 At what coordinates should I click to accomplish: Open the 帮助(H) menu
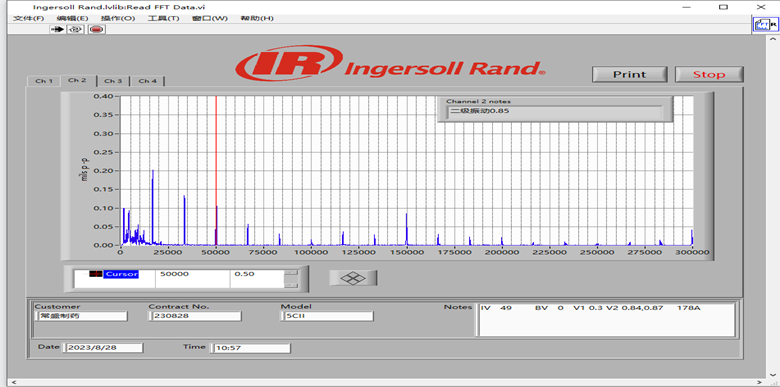[x=257, y=18]
